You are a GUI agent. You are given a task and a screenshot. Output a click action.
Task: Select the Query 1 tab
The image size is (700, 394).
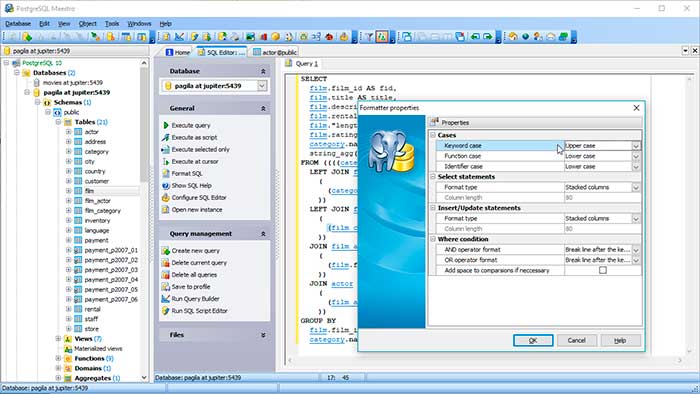[x=302, y=64]
